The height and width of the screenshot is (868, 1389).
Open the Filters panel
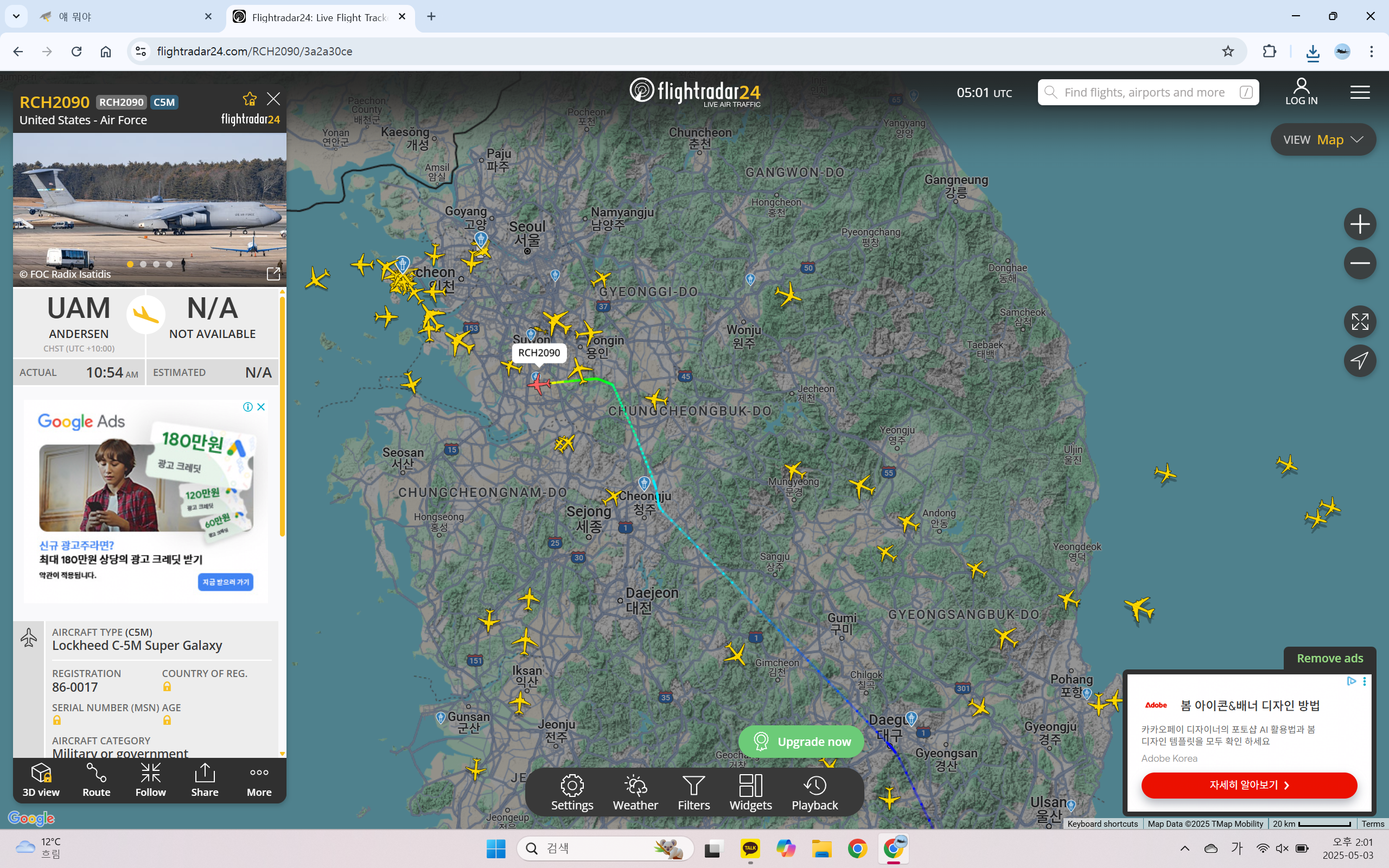coord(693,792)
